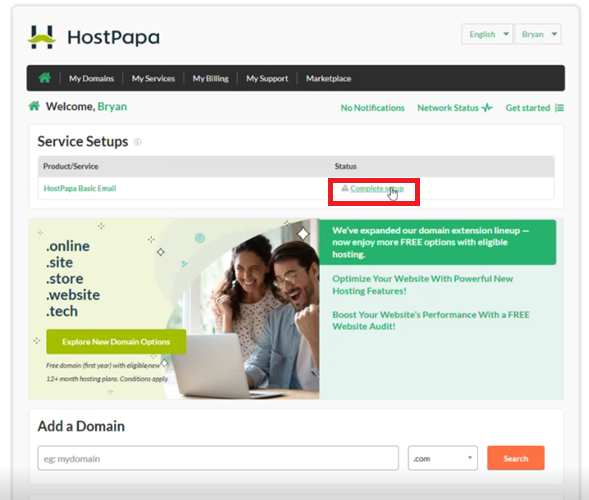Viewport: 589px width, 500px height.
Task: Open the .com domain extension dropdown
Action: (x=443, y=458)
